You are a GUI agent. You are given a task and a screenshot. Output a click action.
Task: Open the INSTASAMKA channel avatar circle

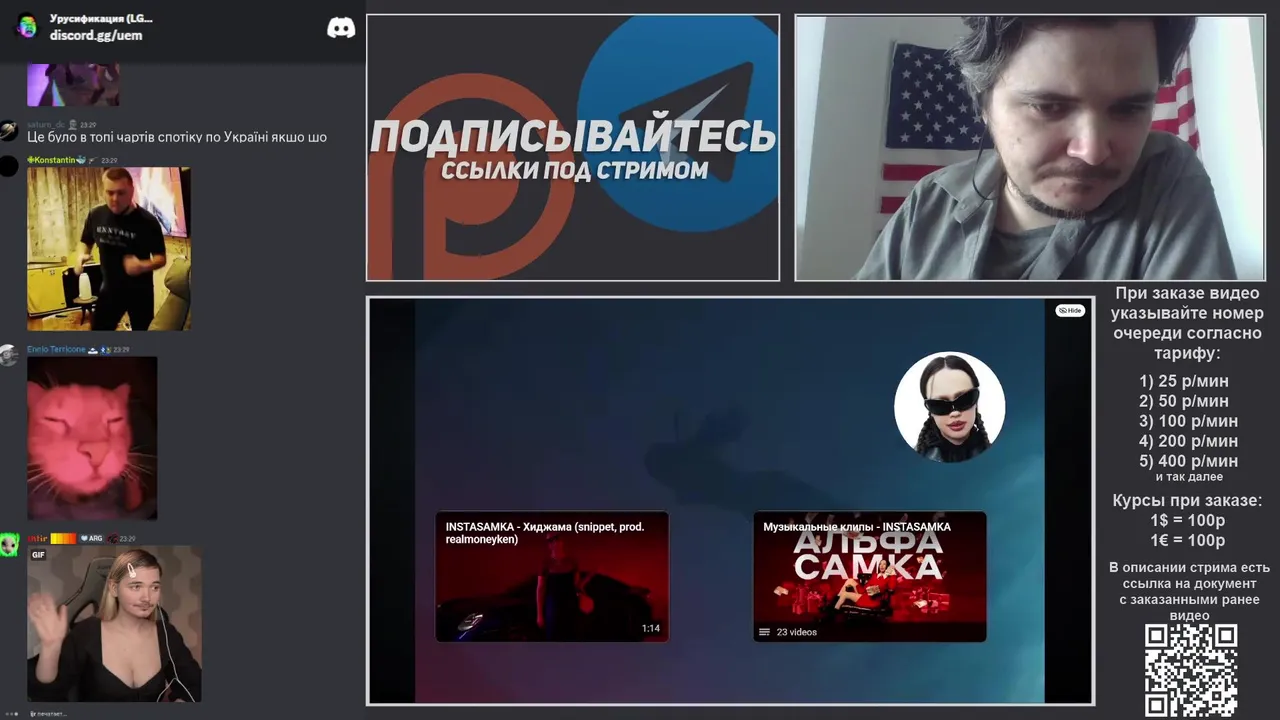(x=949, y=407)
